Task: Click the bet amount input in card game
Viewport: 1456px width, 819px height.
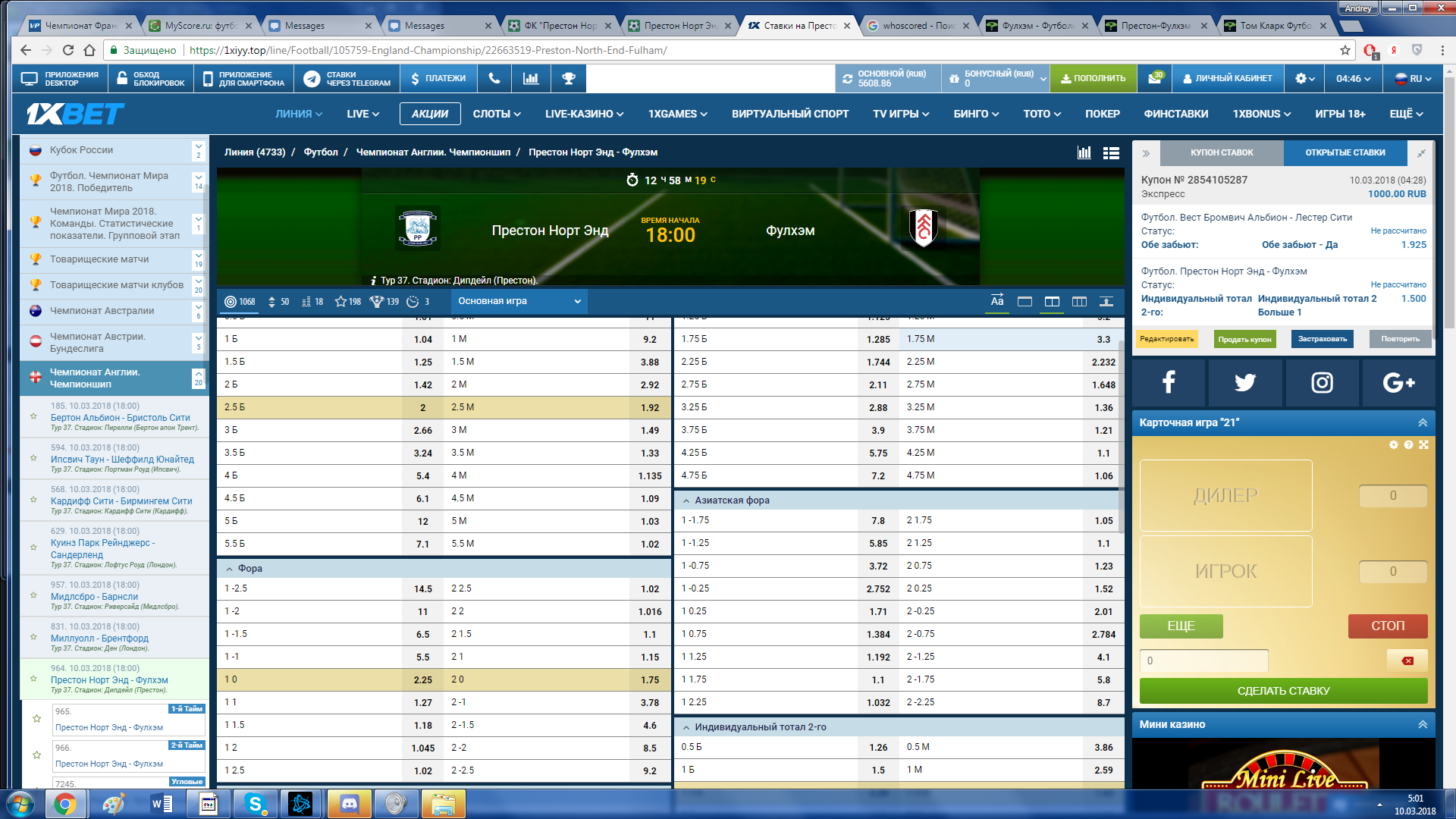Action: pos(1203,661)
